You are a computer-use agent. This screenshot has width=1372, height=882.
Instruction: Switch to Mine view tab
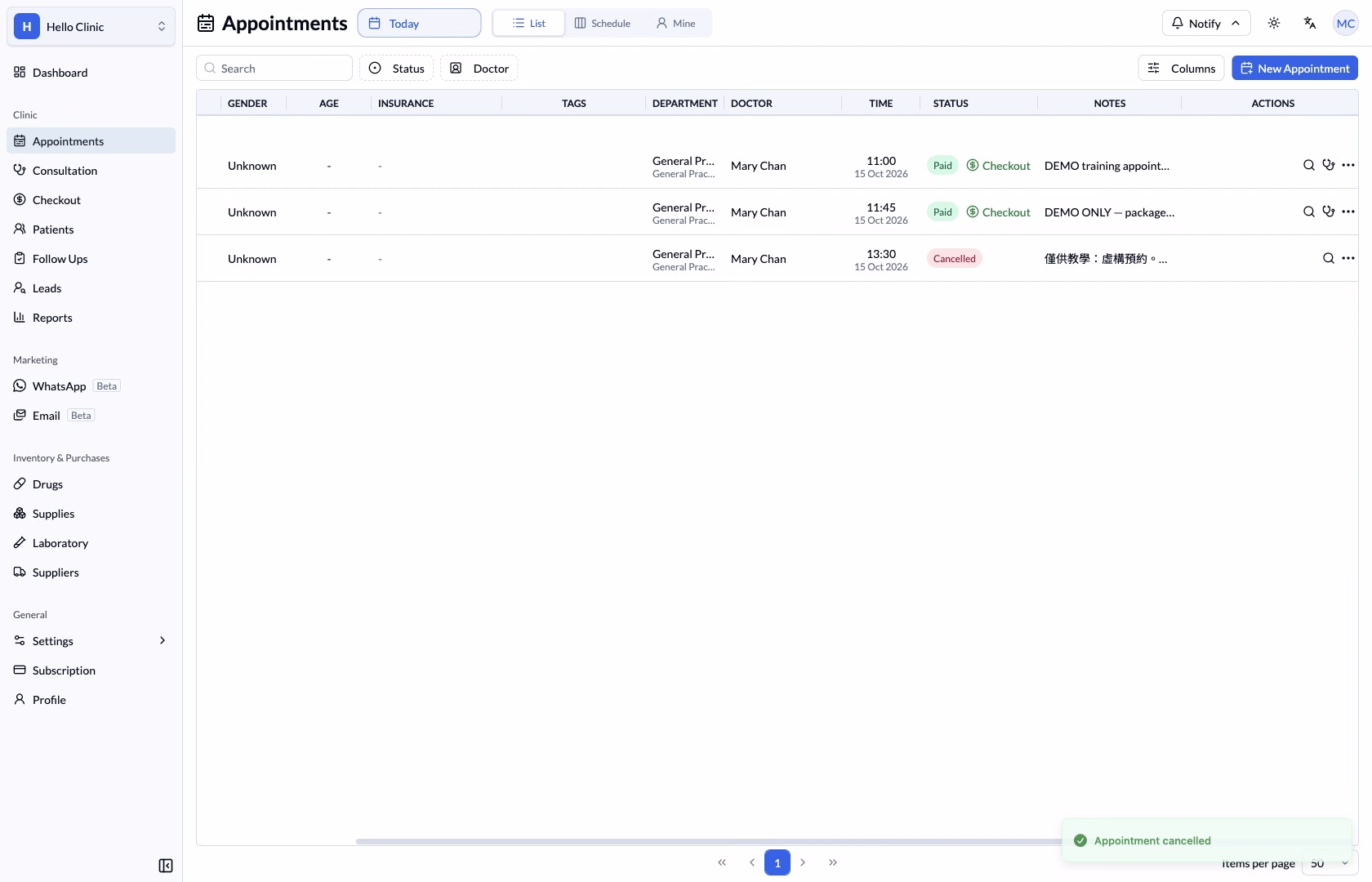(x=676, y=23)
